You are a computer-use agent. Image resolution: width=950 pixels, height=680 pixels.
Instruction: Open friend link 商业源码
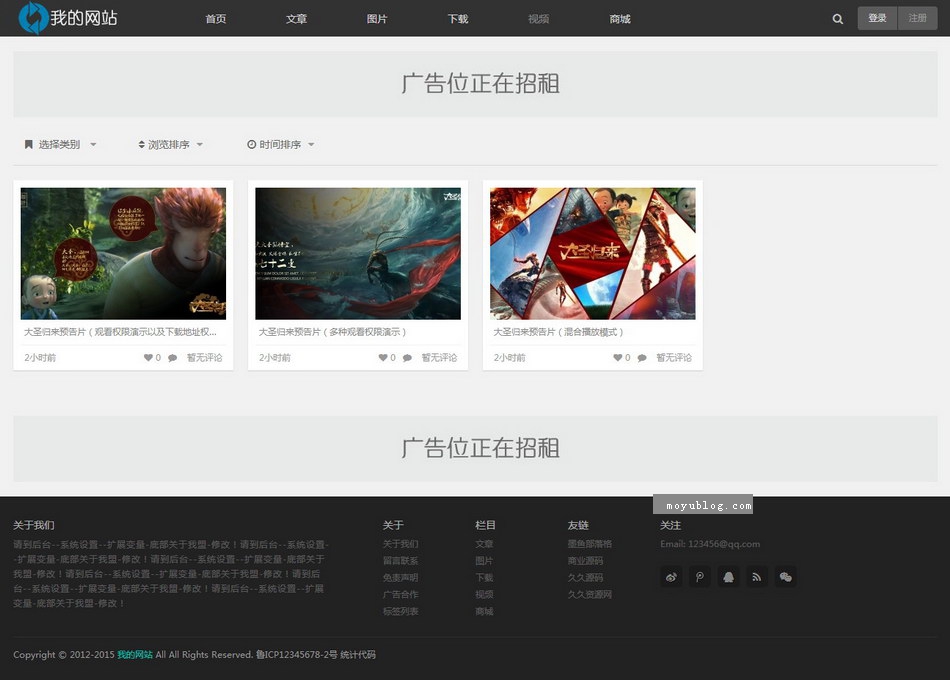click(585, 561)
